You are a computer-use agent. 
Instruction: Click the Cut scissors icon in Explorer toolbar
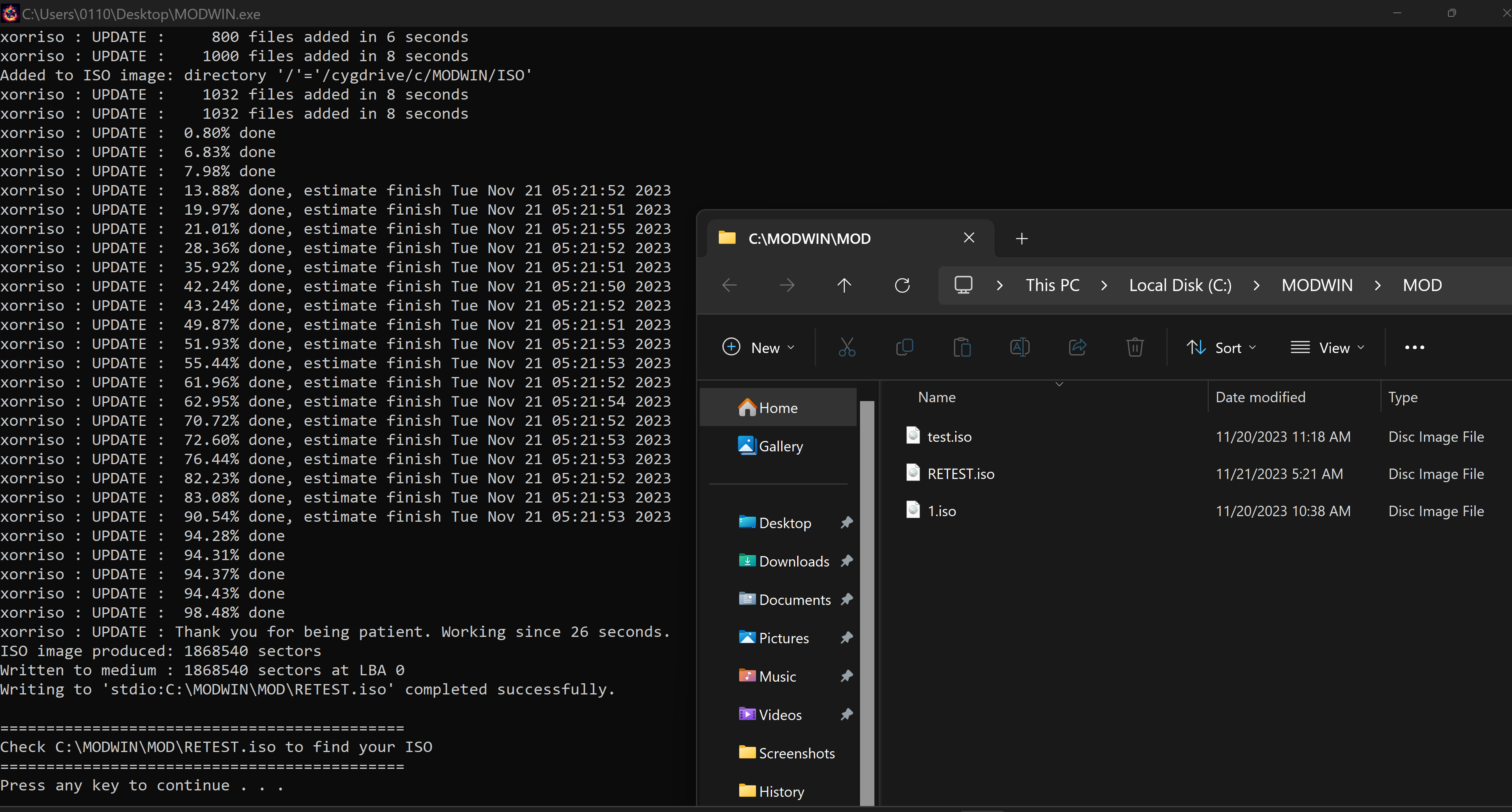846,347
